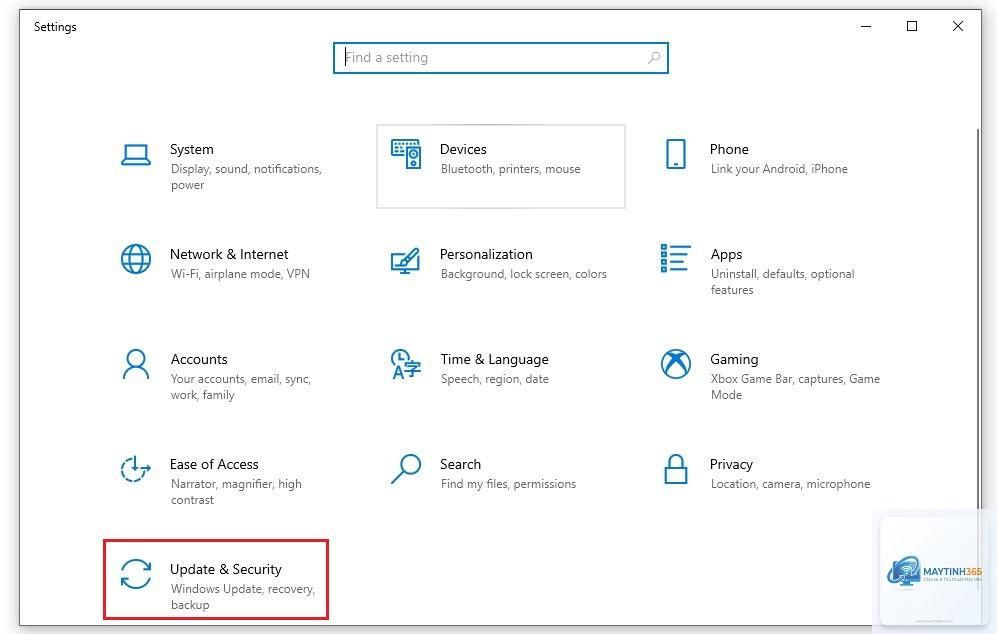Click 'Bluetooth, printers, mouse' description
Image resolution: width=997 pixels, height=634 pixels.
coord(511,169)
